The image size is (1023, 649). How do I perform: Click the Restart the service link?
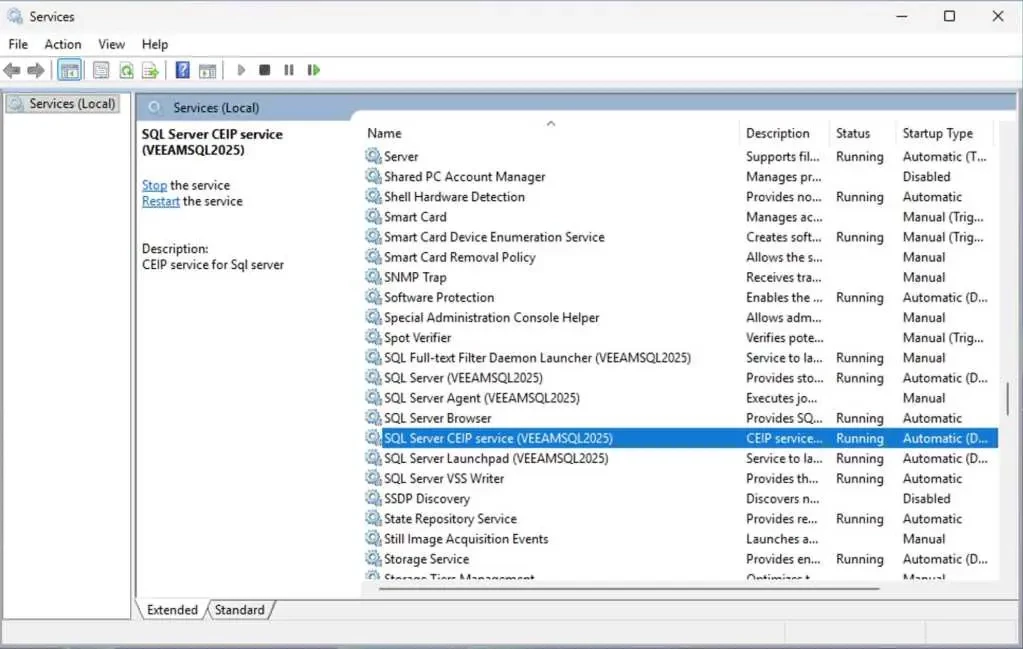point(160,202)
